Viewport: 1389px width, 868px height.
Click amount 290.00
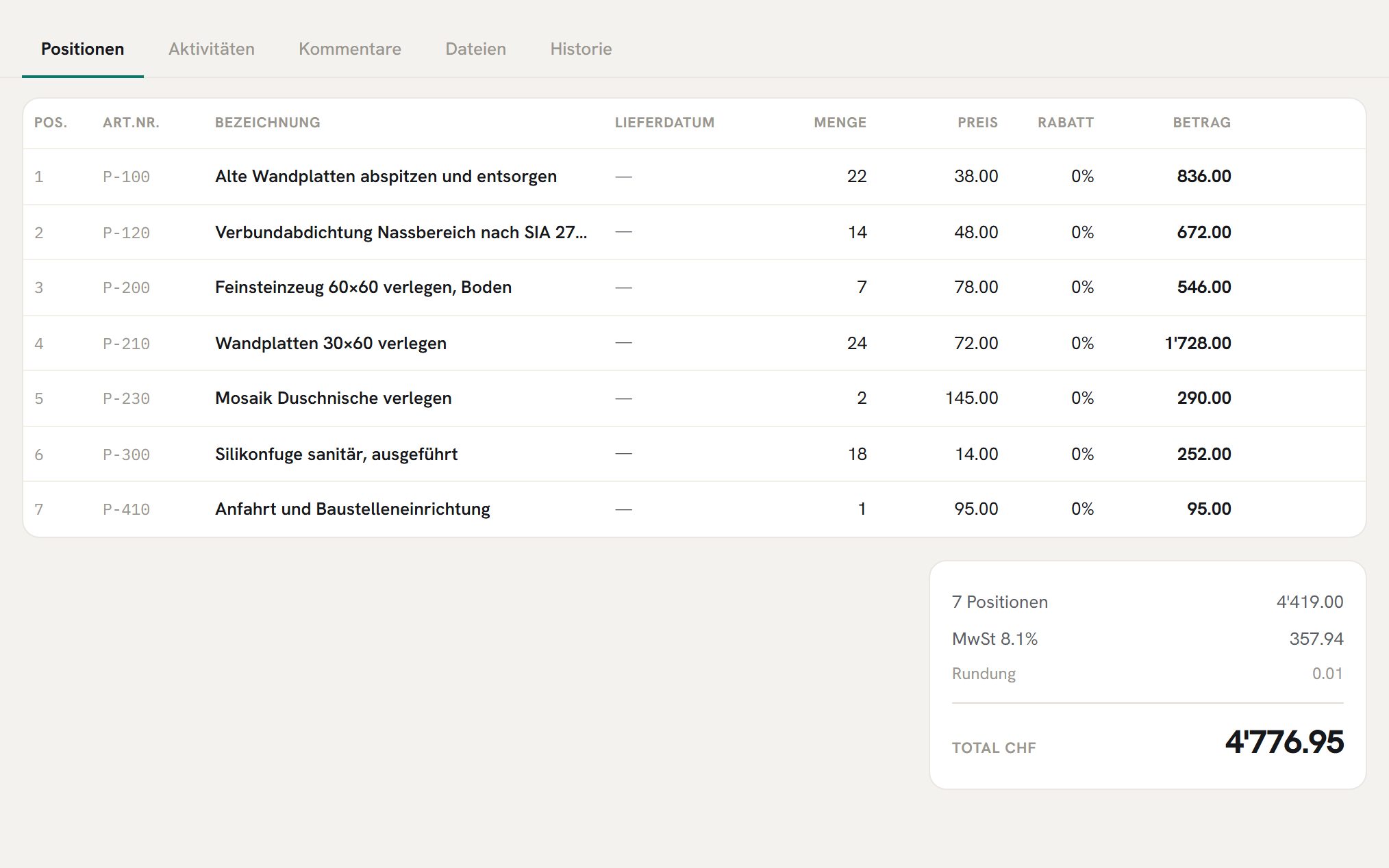(1204, 398)
